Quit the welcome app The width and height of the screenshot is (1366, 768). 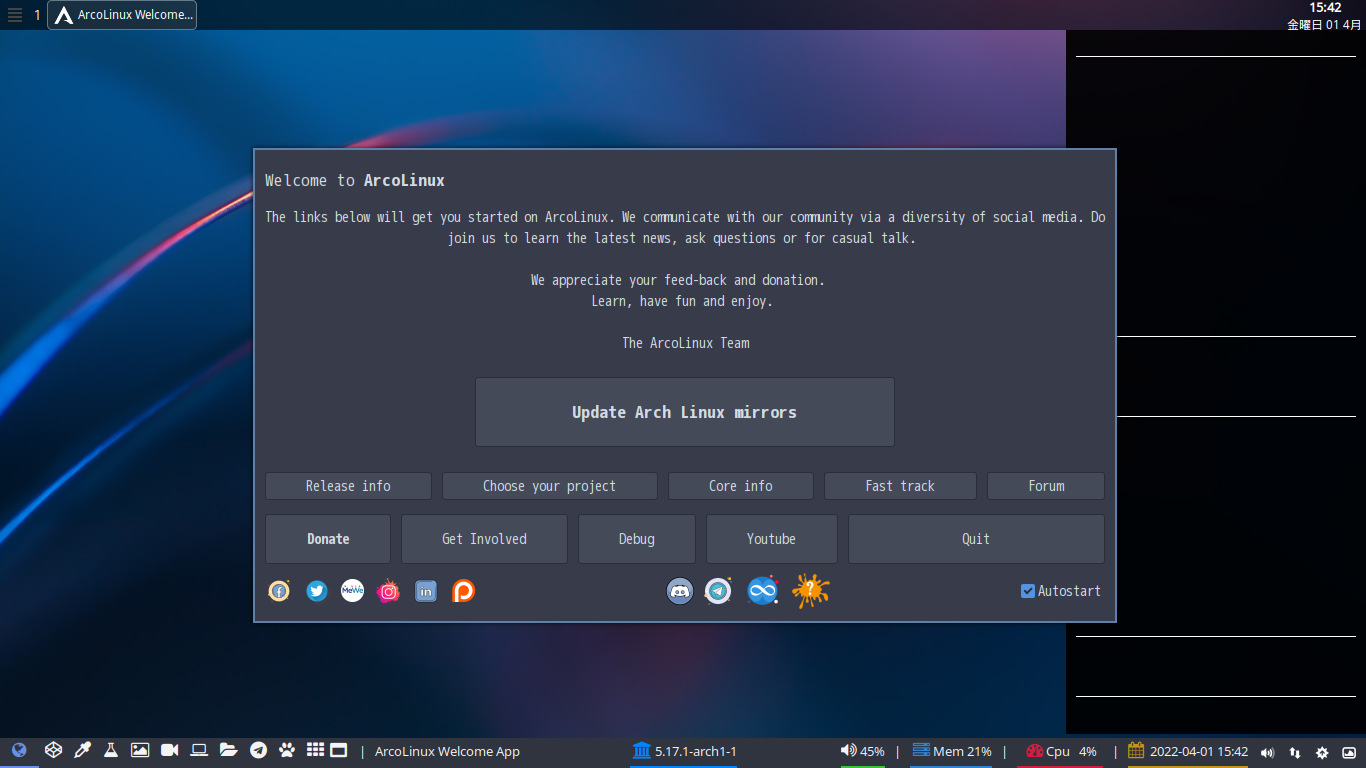[976, 539]
